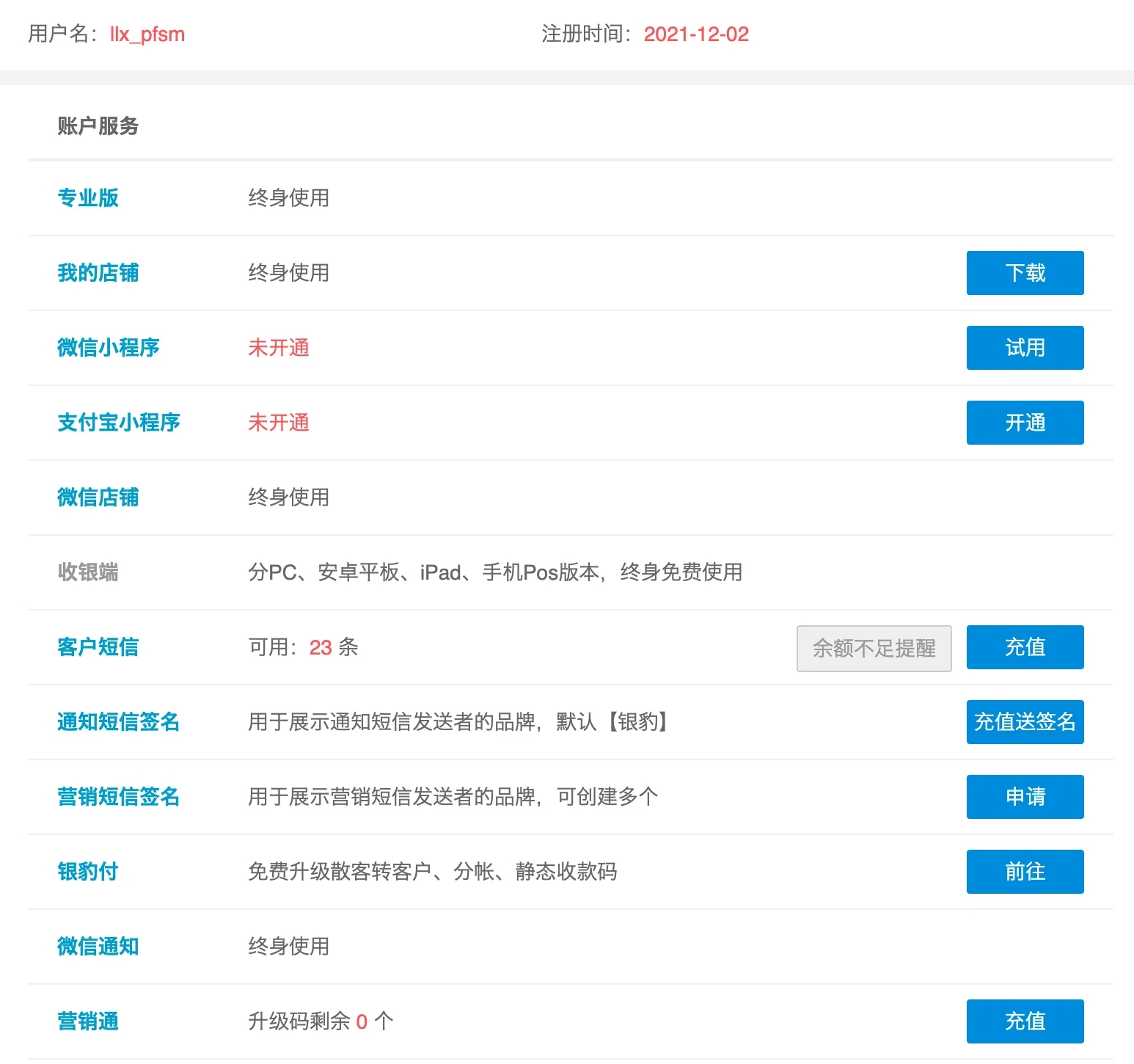Click 充值送签名 for 通知短信签名
Viewport: 1134px width, 1064px height.
tap(1025, 722)
